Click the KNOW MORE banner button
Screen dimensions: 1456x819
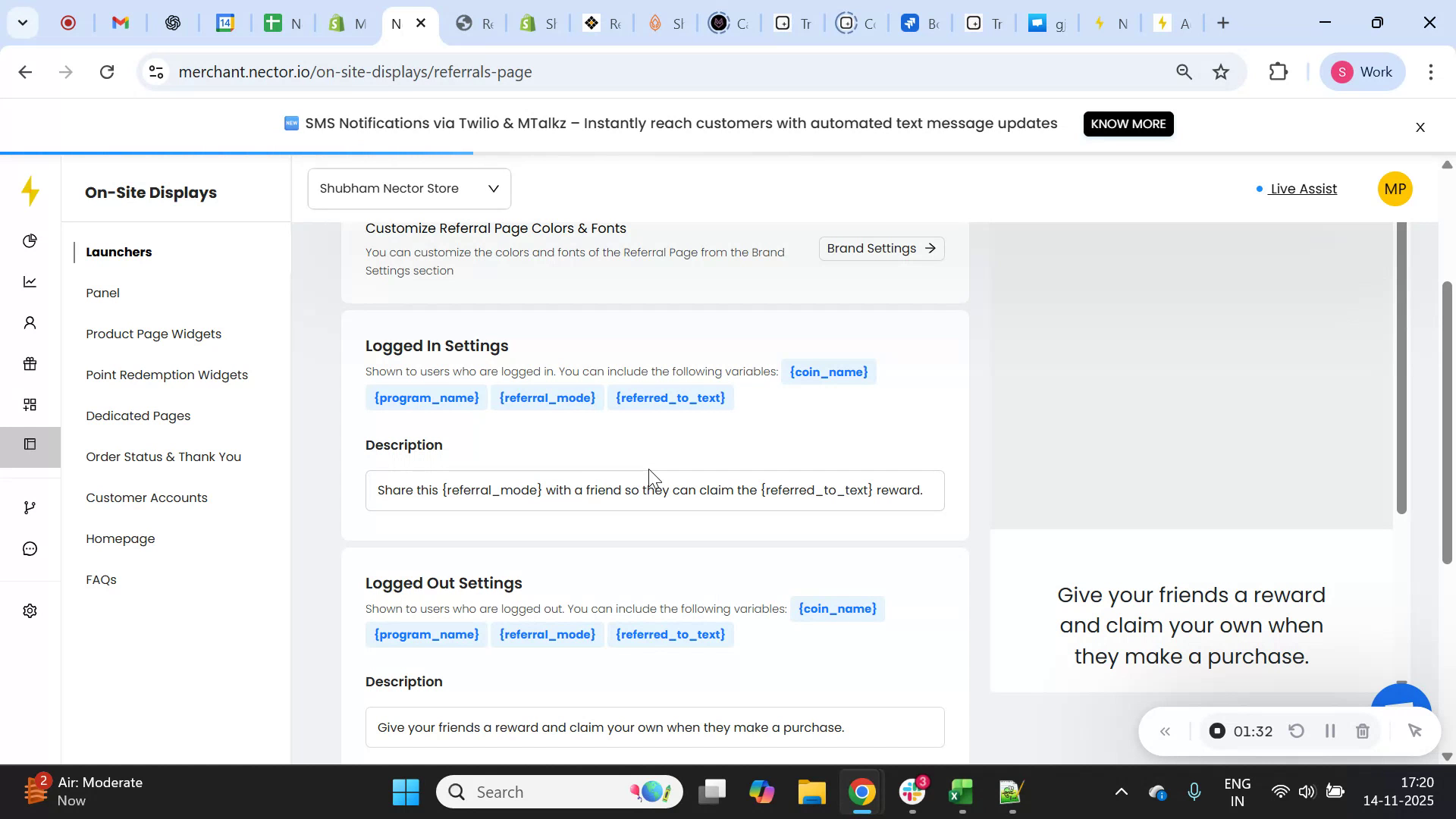(1128, 124)
